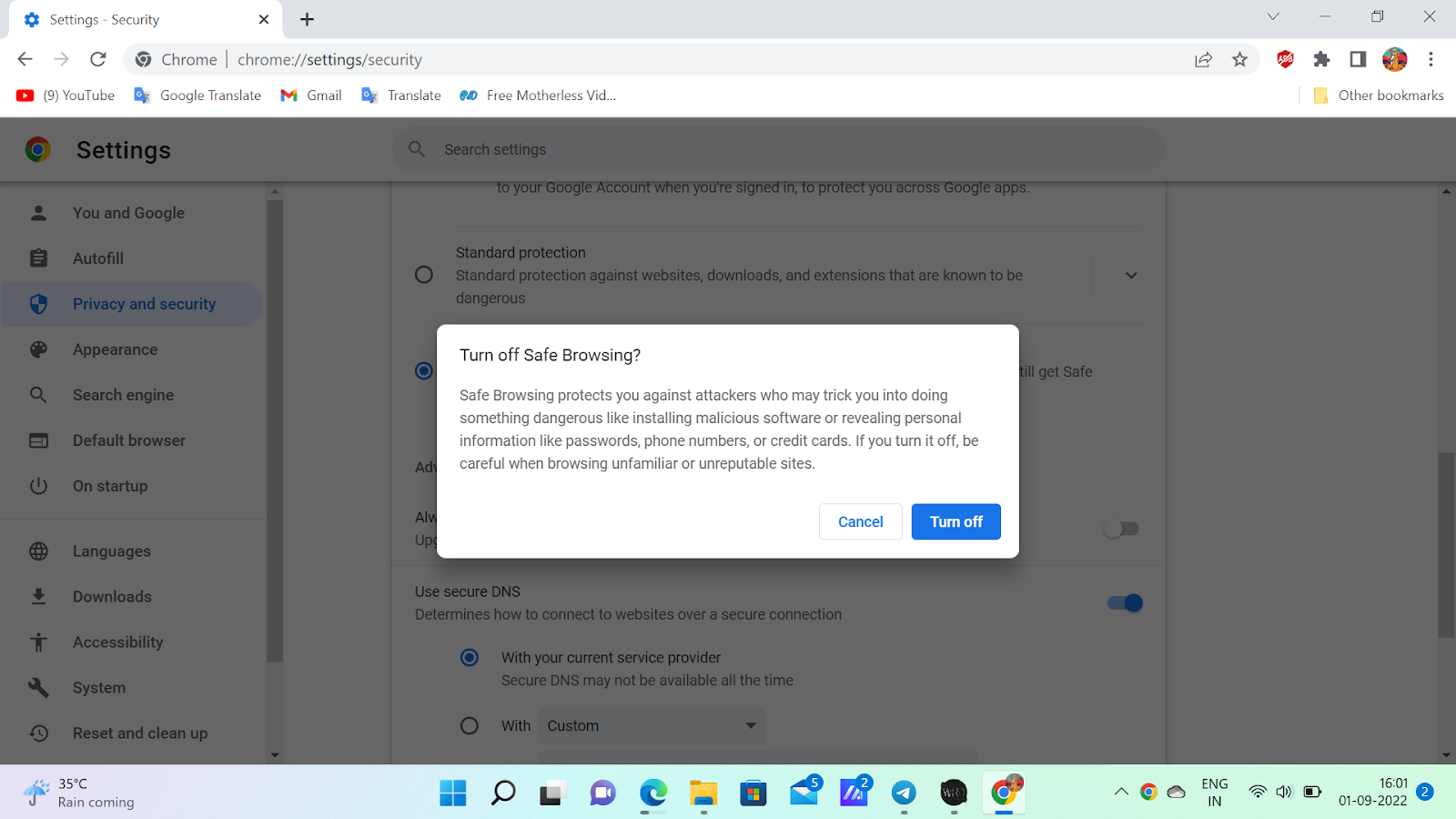Open the YouTube bookmark
Image resolution: width=1456 pixels, height=819 pixels.
(66, 96)
